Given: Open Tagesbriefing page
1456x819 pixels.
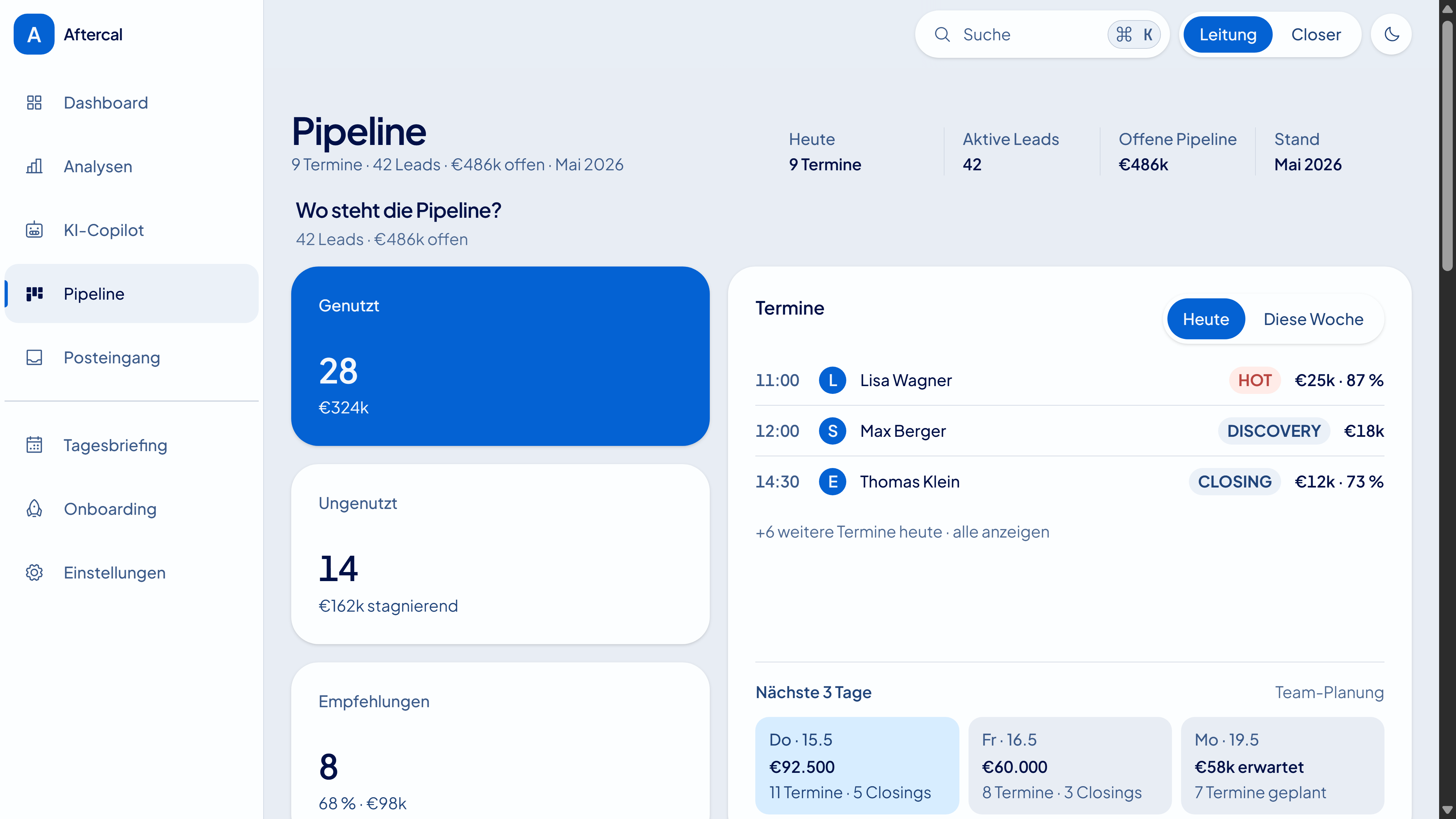Looking at the screenshot, I should (132, 445).
